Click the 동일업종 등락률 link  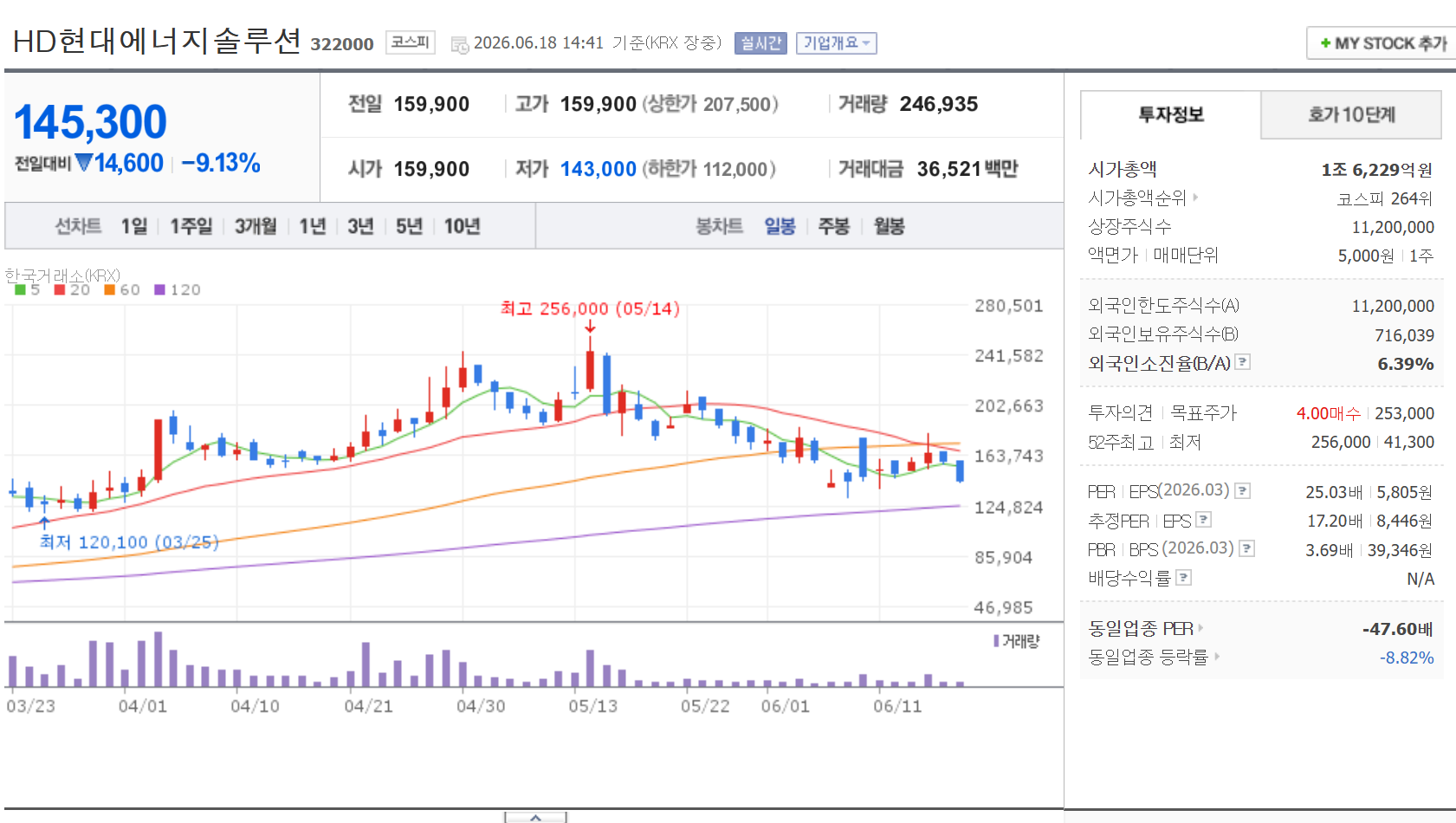[1148, 657]
